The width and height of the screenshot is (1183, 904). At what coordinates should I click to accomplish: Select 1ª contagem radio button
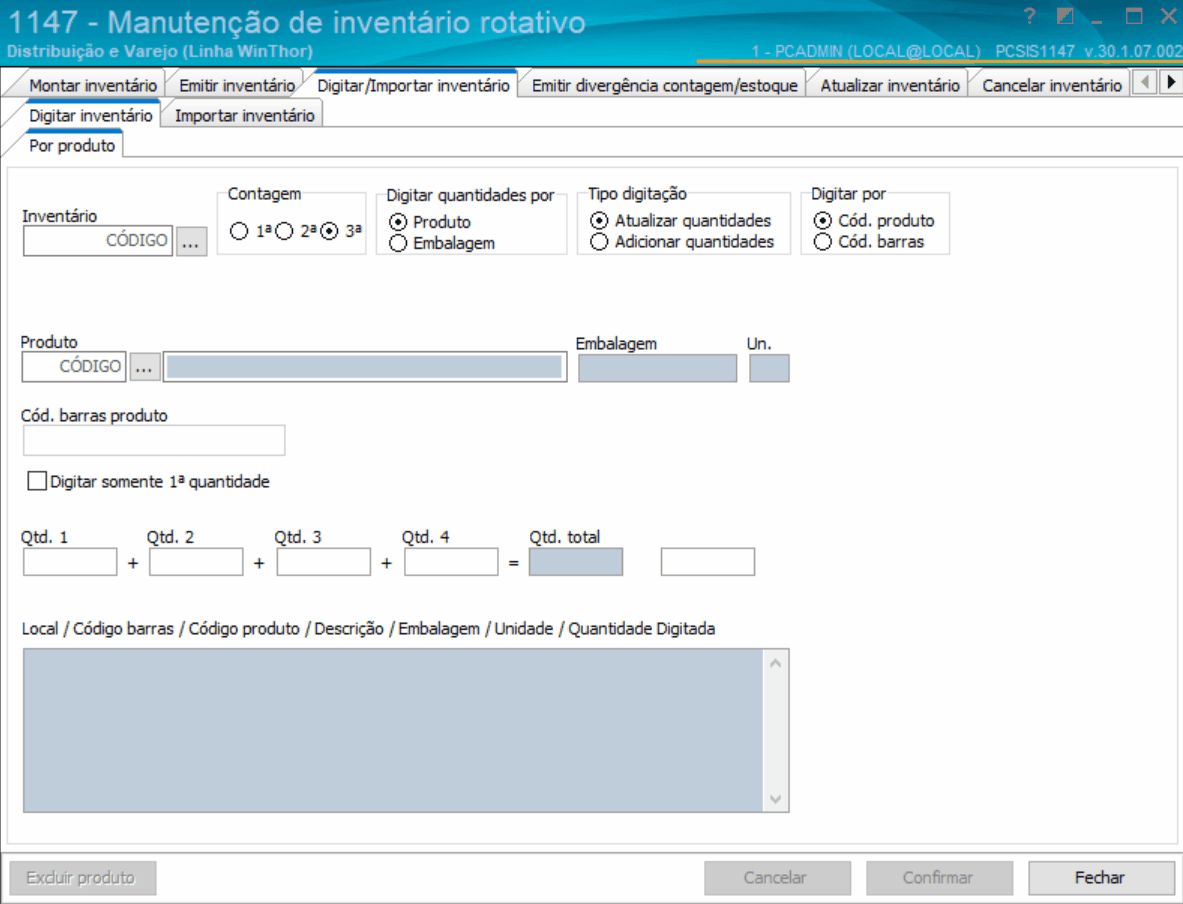pyautogui.click(x=239, y=231)
